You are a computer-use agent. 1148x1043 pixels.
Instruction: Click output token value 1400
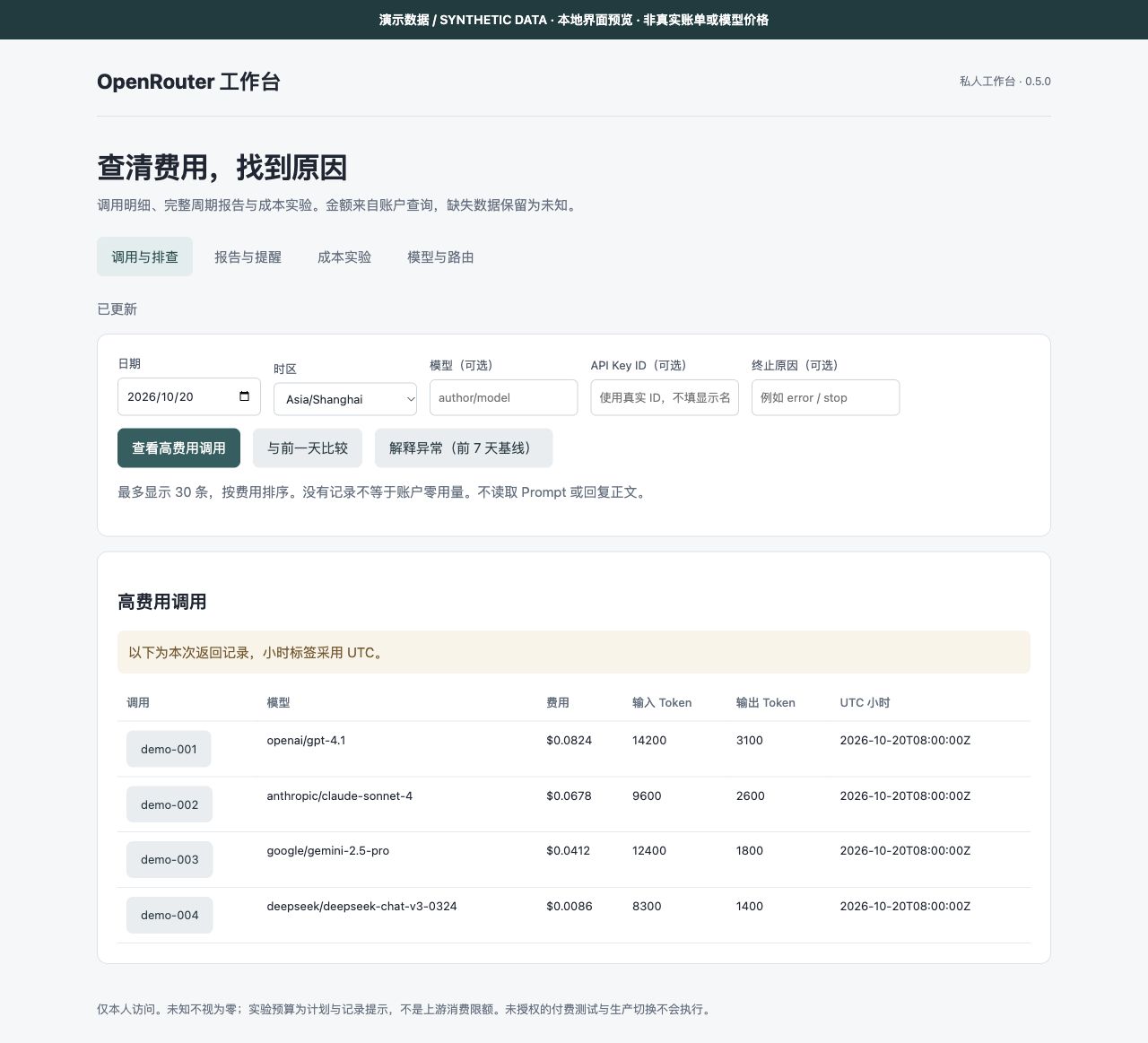coord(750,906)
